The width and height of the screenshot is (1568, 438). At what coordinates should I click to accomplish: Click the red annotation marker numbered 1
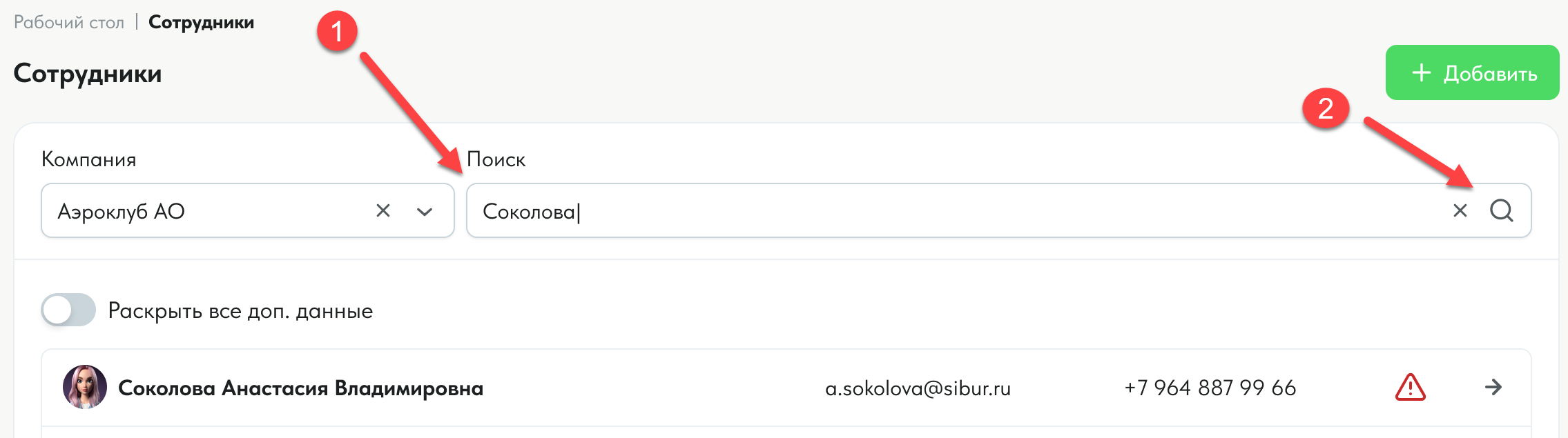(x=336, y=32)
